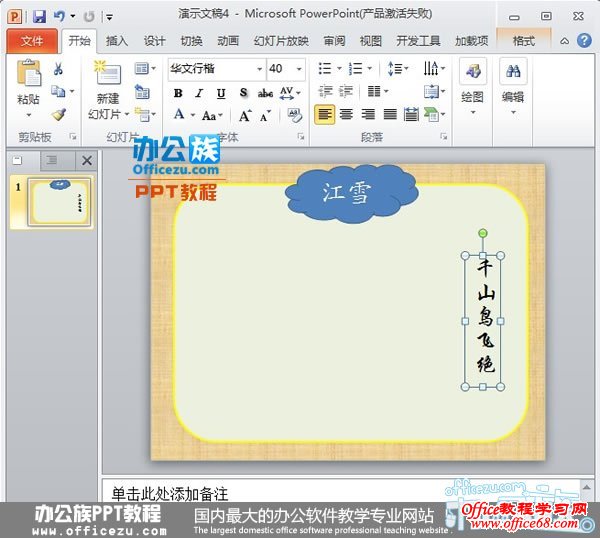Click the Help question mark icon
Viewport: 600px width, 538px height.
(x=583, y=41)
